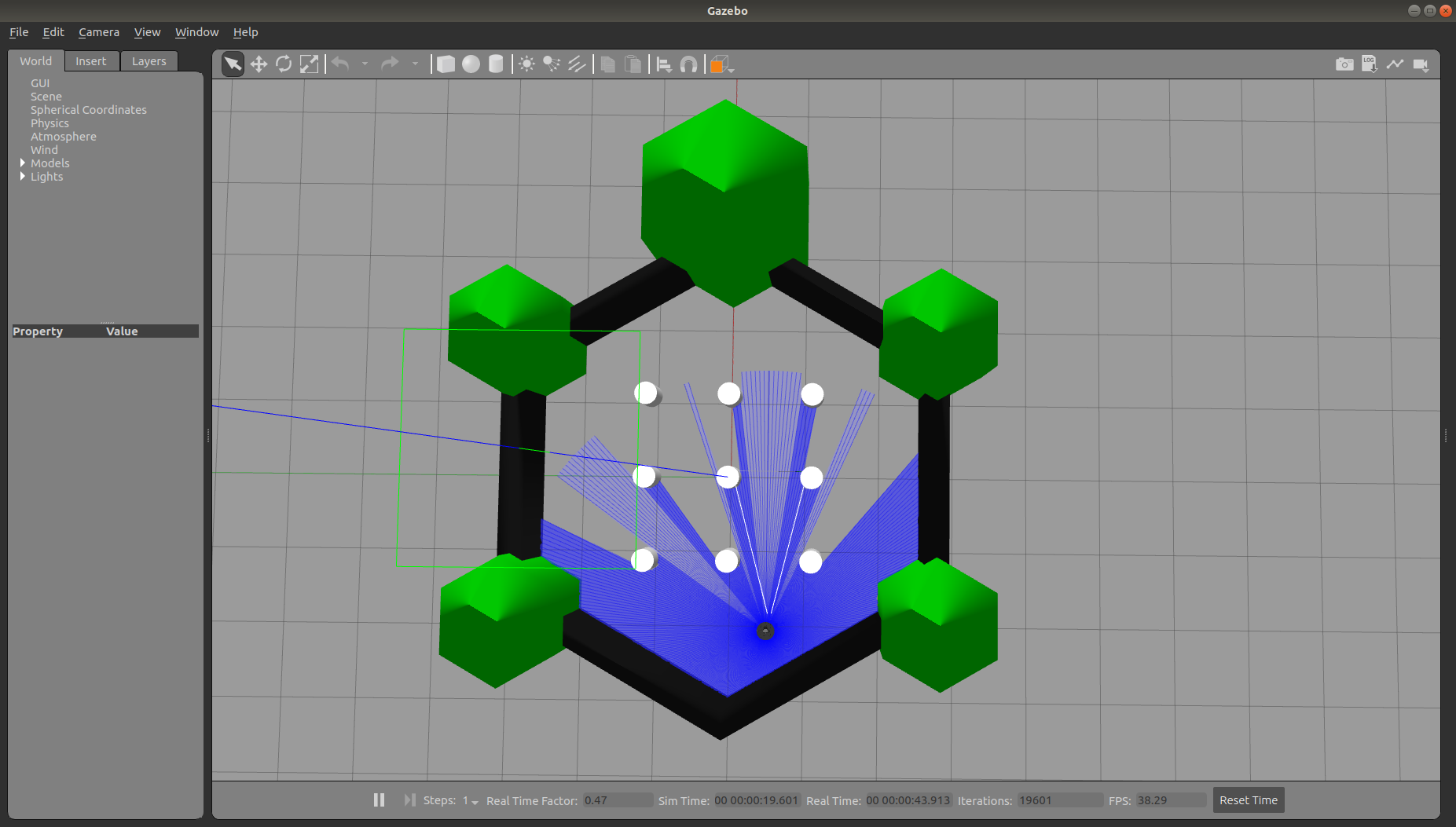
Task: Open the data logger
Action: [x=1370, y=64]
